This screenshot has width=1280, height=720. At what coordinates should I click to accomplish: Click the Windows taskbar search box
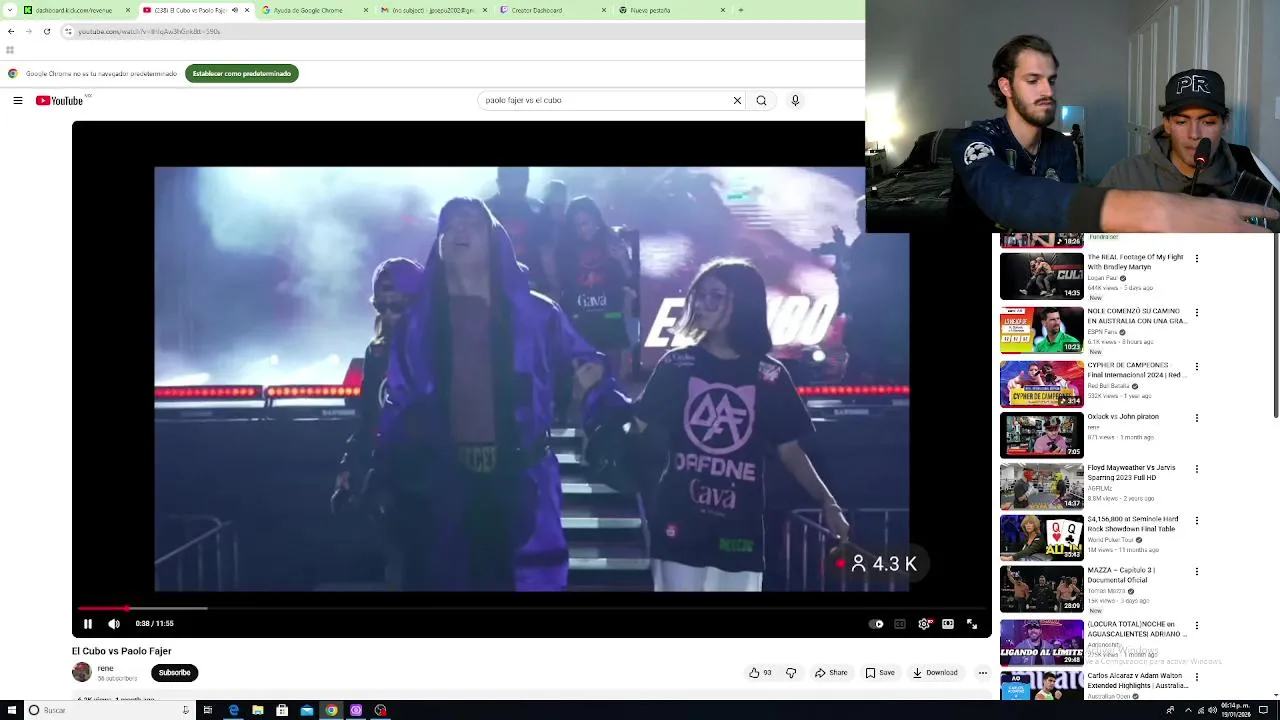[110, 710]
